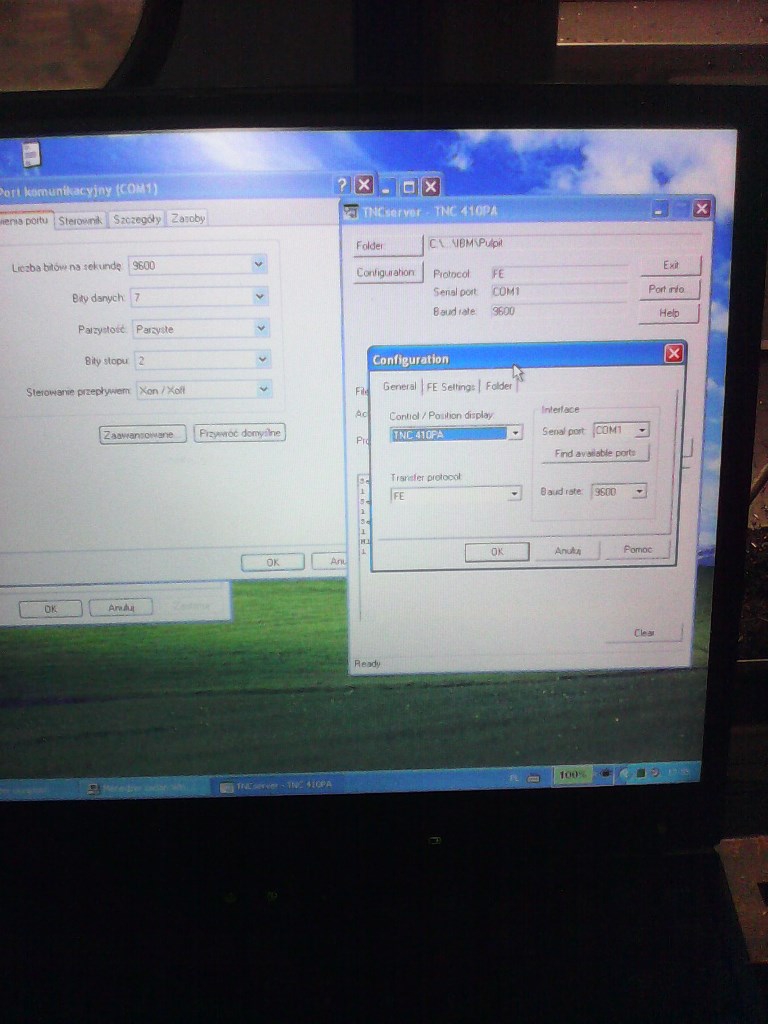The width and height of the screenshot is (768, 1024).
Task: Expand the Baud rate 9600 dropdown in Configuration
Action: [x=618, y=491]
